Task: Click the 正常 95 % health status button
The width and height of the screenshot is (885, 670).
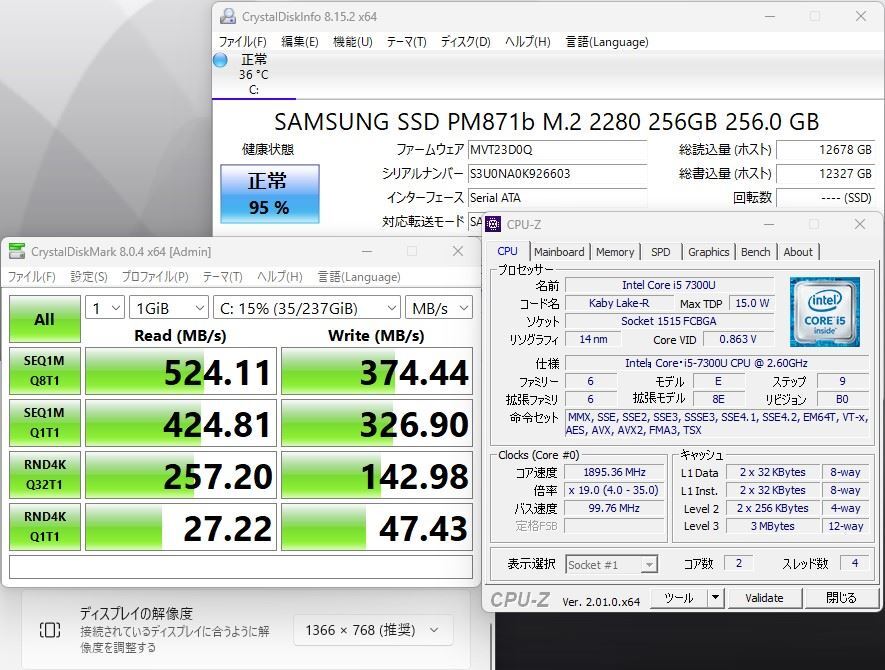Action: [270, 194]
